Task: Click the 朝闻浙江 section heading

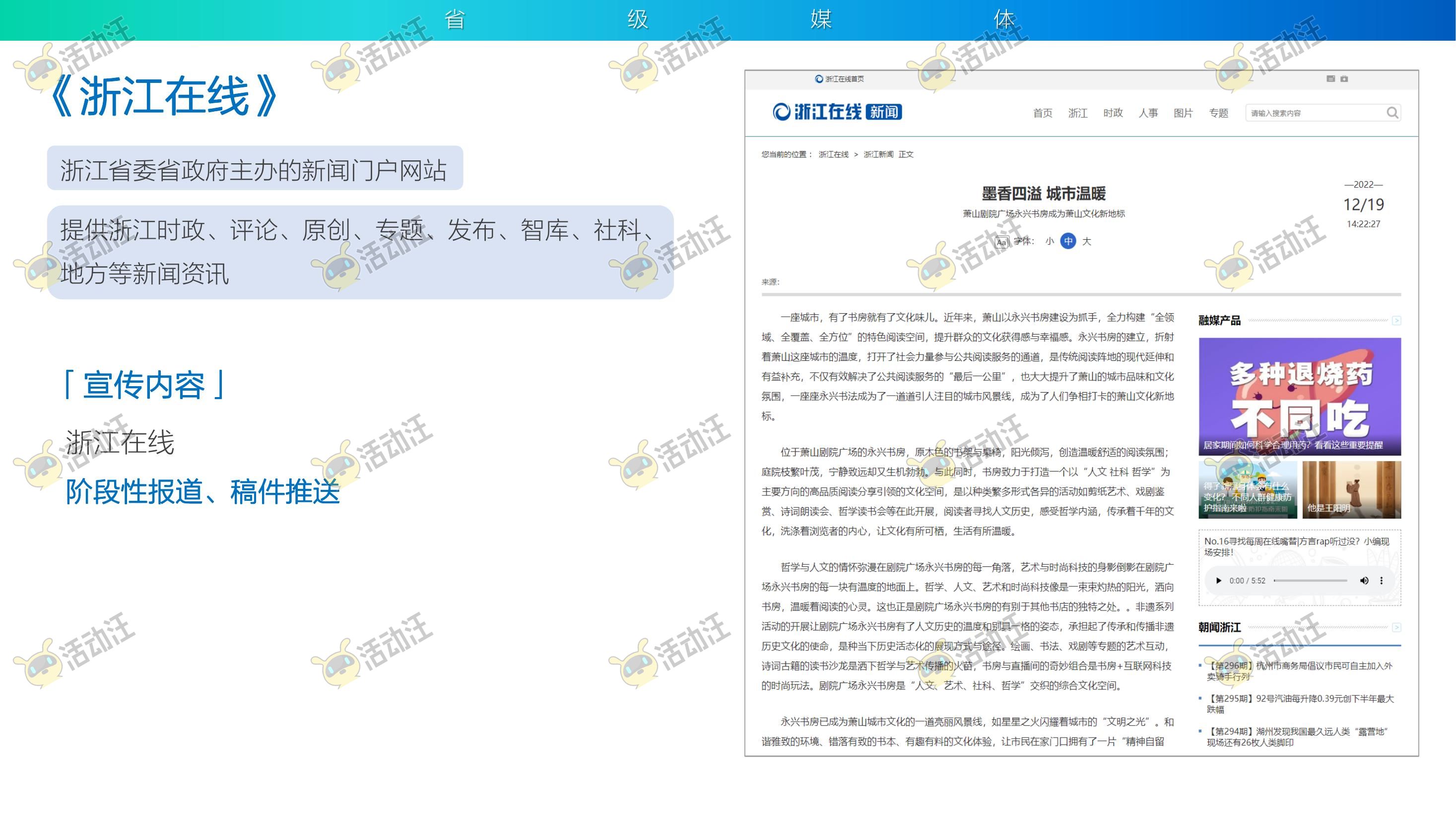Action: pos(1219,627)
